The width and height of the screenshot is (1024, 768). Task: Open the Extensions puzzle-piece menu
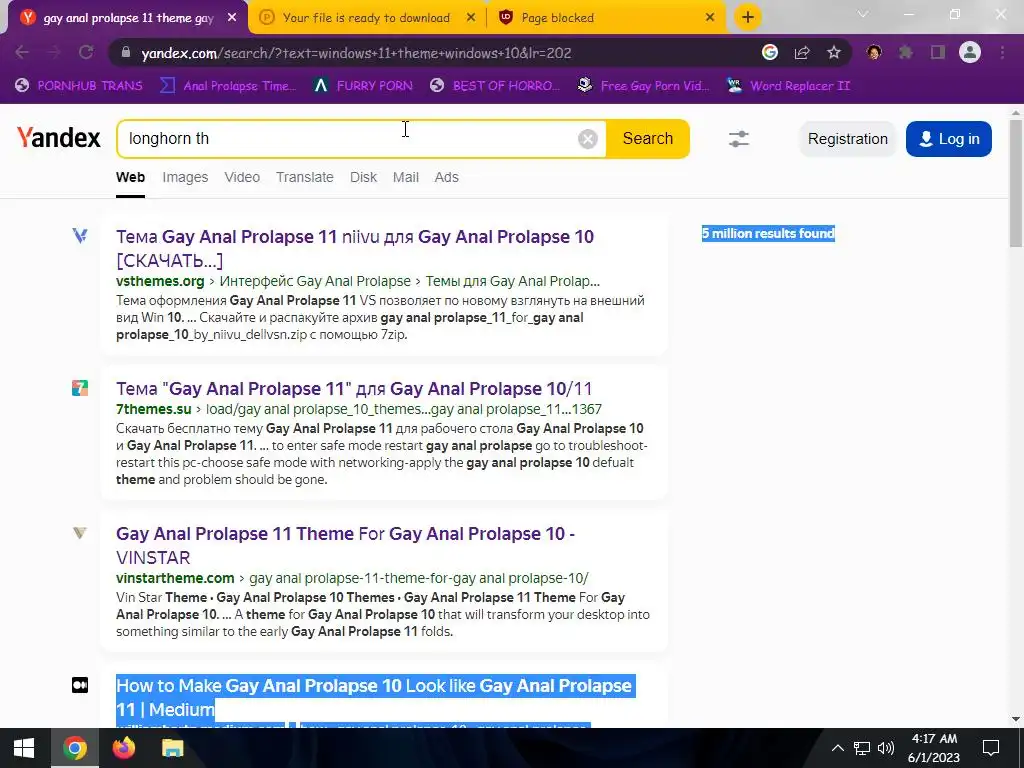point(906,53)
